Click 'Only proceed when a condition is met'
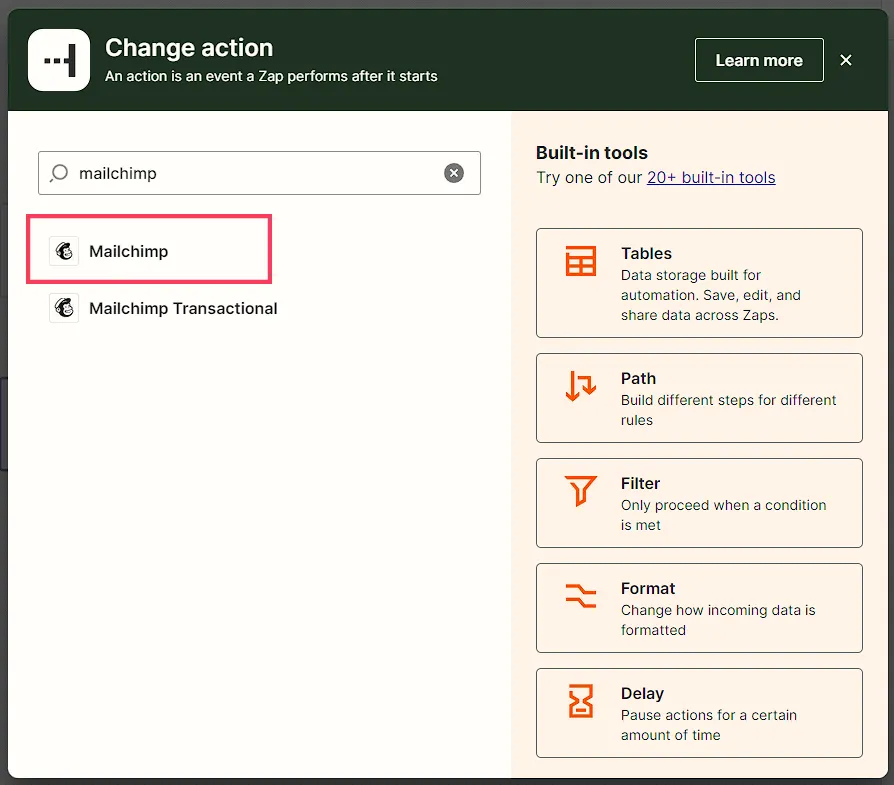Screen dimensions: 894x785 [x=723, y=515]
